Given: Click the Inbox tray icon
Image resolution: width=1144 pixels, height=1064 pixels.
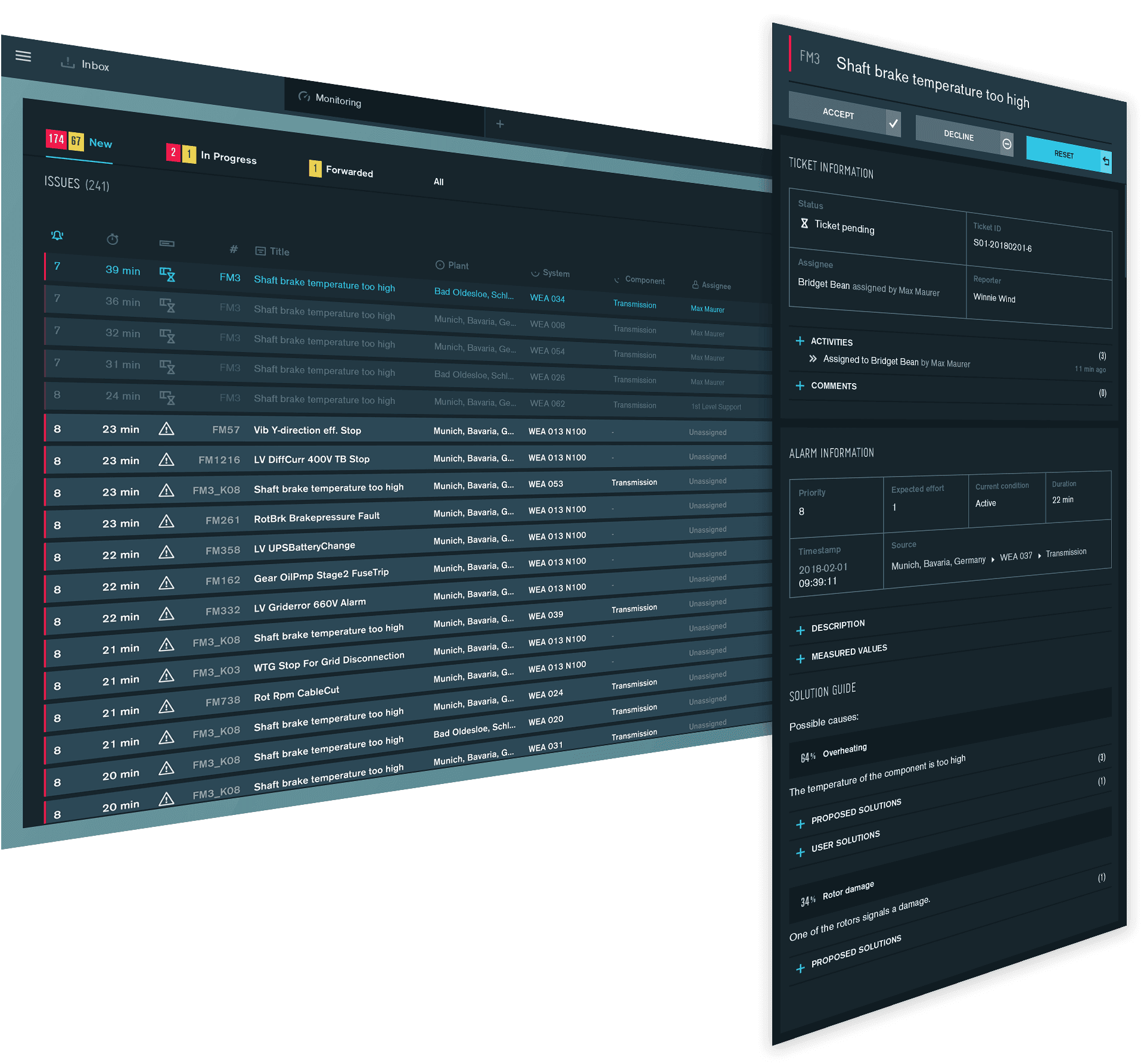Looking at the screenshot, I should pyautogui.click(x=68, y=63).
